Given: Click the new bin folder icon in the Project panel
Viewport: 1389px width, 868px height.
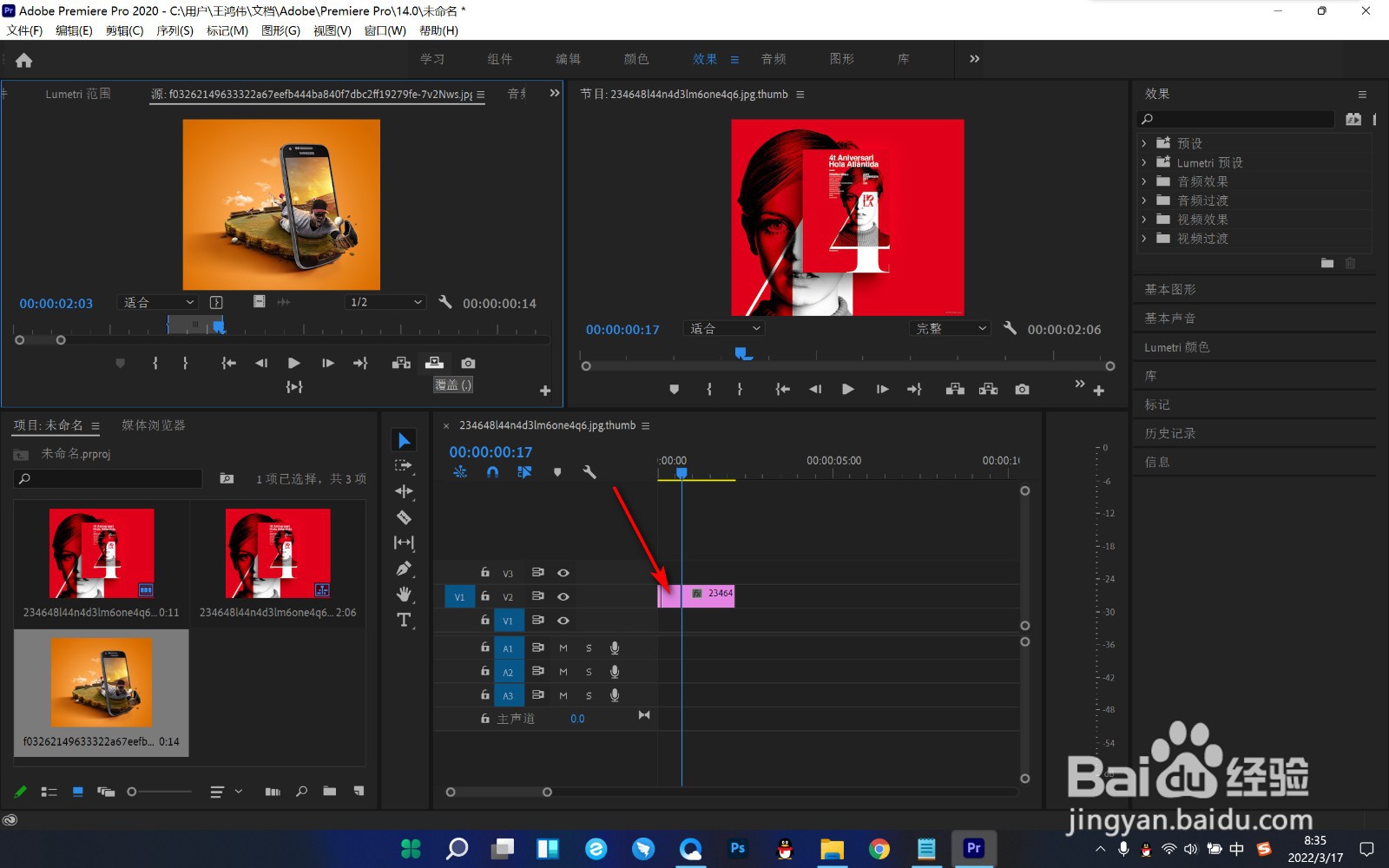Looking at the screenshot, I should click(x=330, y=792).
